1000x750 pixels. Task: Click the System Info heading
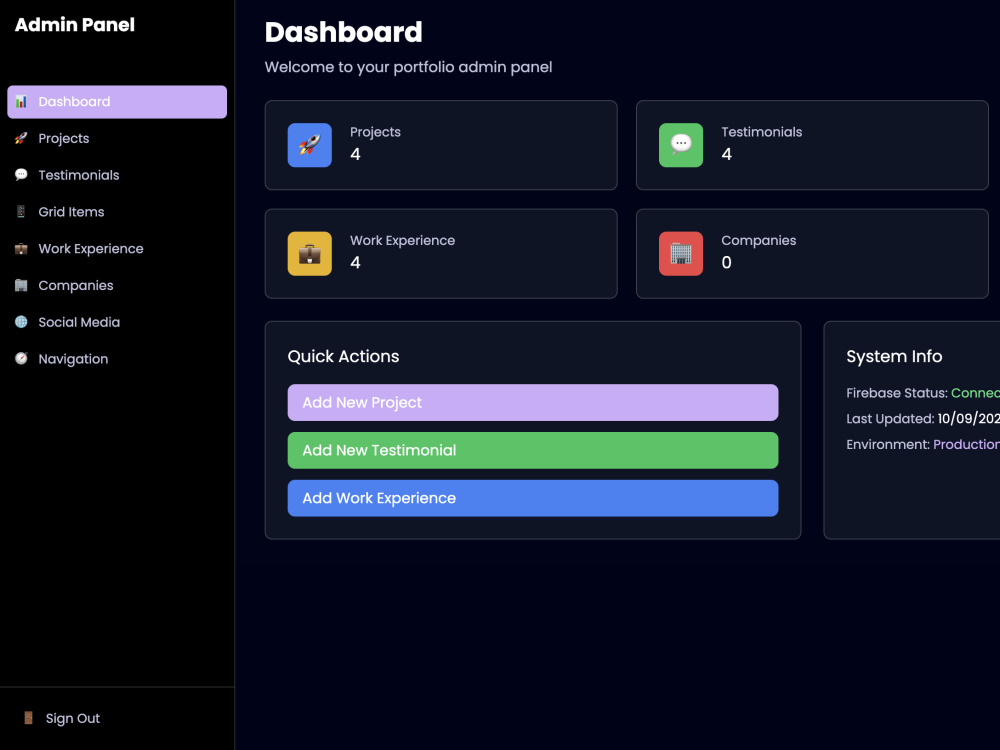[x=894, y=357]
